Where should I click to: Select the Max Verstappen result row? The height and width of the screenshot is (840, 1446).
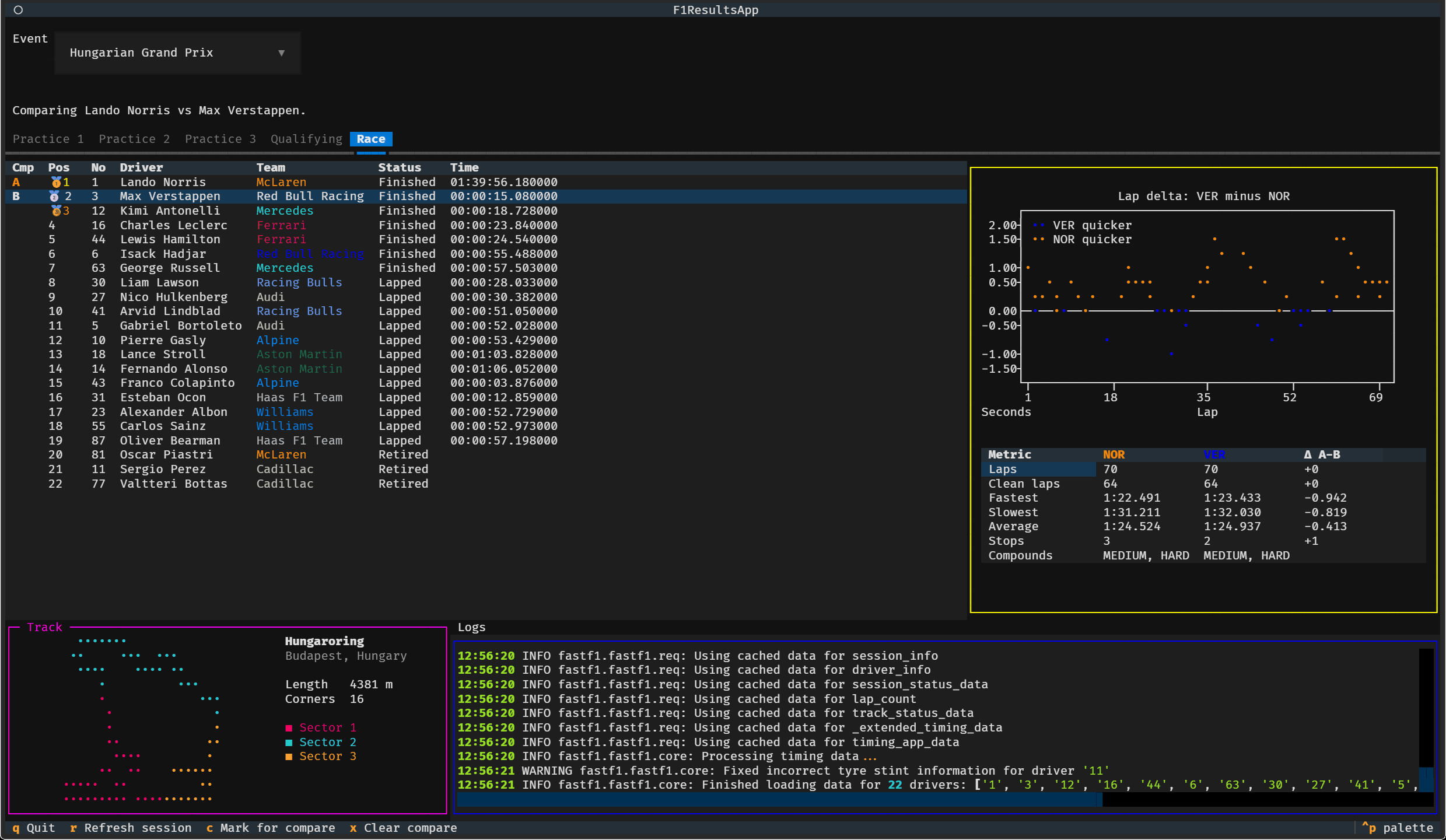[486, 197]
